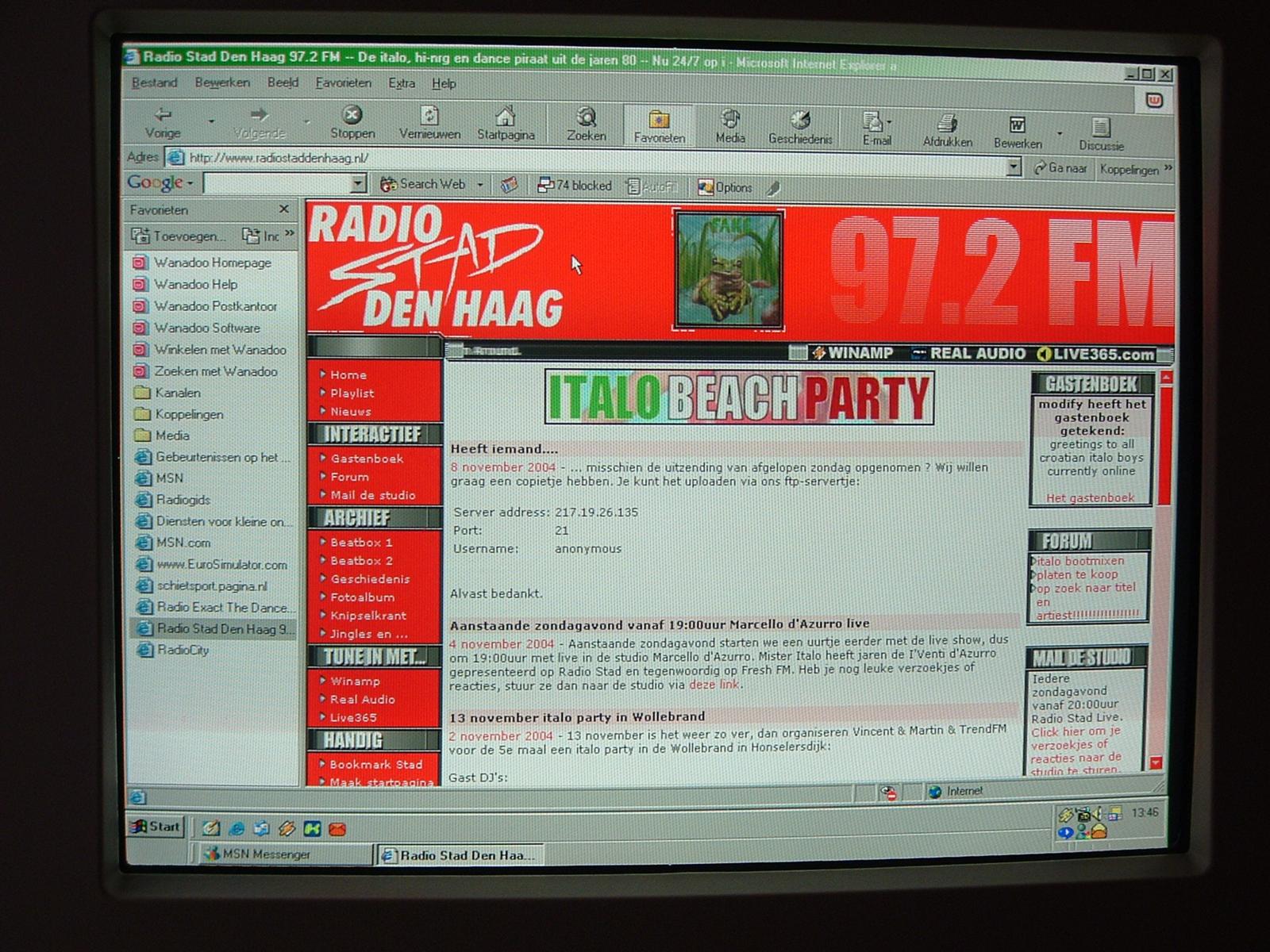Open the Bewerken menu
Screen dimensions: 1270x952
222,83
